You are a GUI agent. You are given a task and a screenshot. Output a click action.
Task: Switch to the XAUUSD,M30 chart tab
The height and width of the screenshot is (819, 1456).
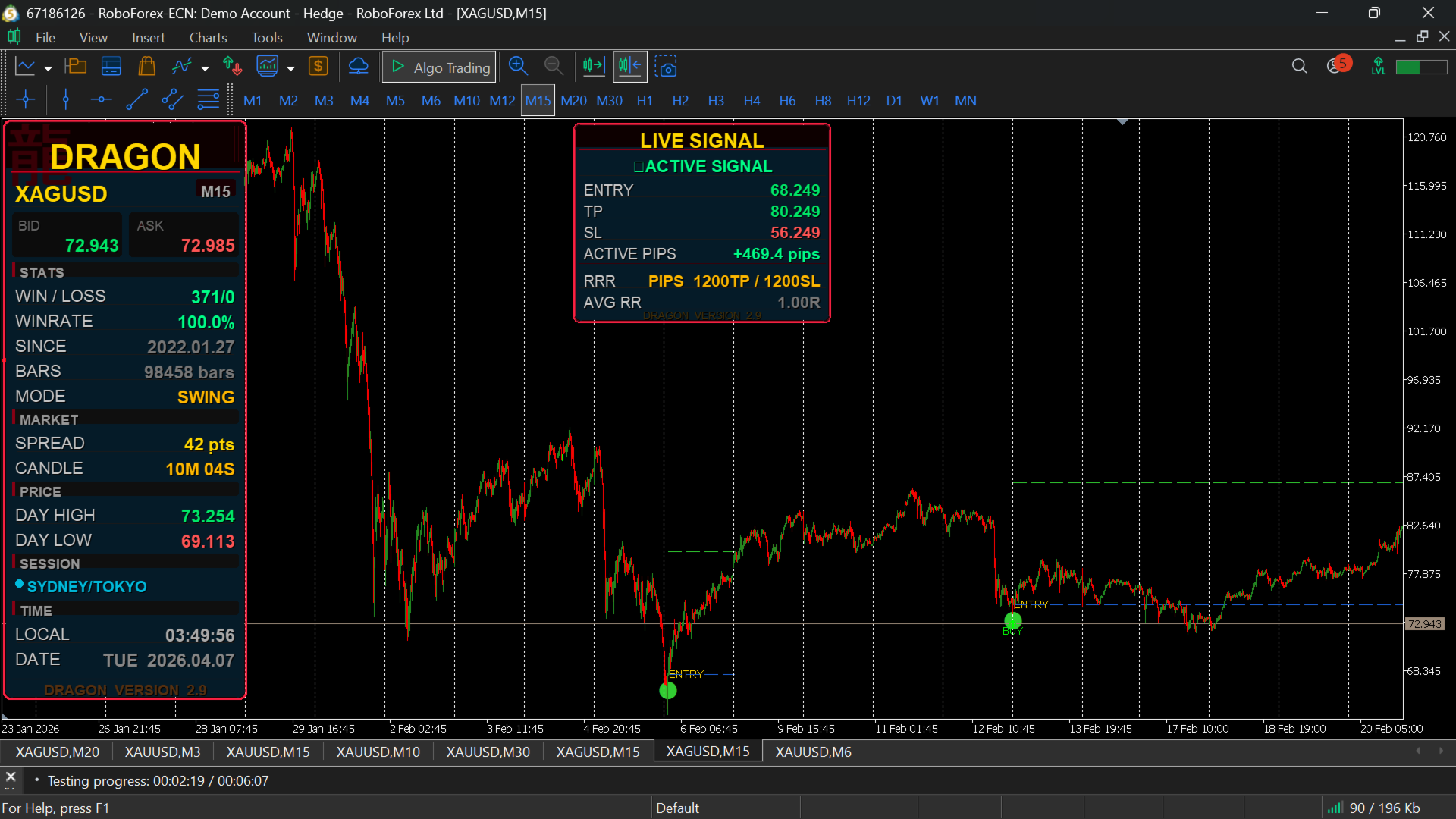tap(488, 752)
